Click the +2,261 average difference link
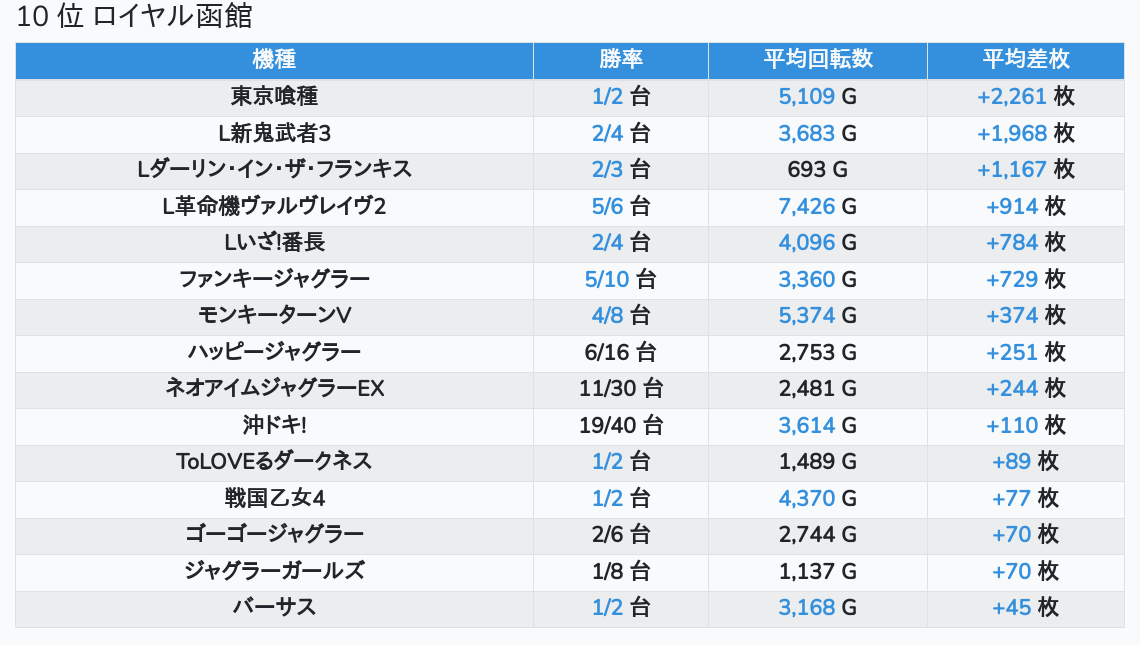Viewport: 1140px width, 645px height. [1012, 97]
